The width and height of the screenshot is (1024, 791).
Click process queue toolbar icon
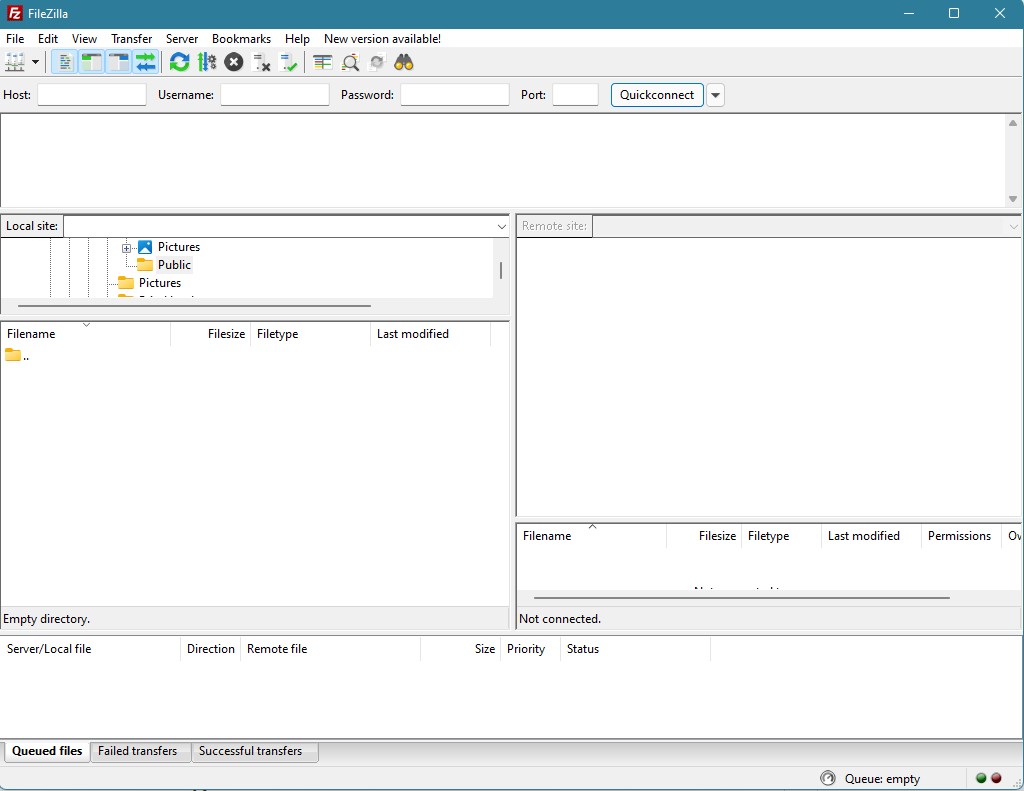pyautogui.click(x=207, y=62)
